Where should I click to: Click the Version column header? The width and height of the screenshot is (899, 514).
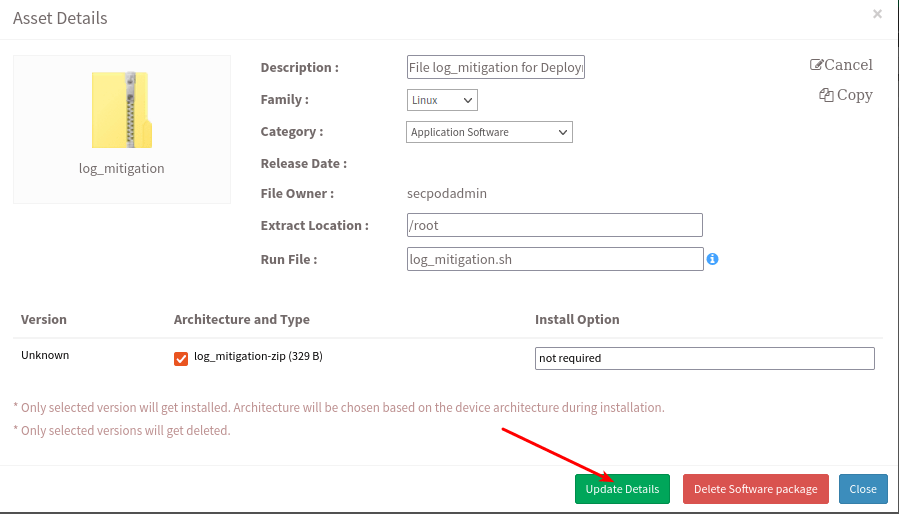coord(44,319)
